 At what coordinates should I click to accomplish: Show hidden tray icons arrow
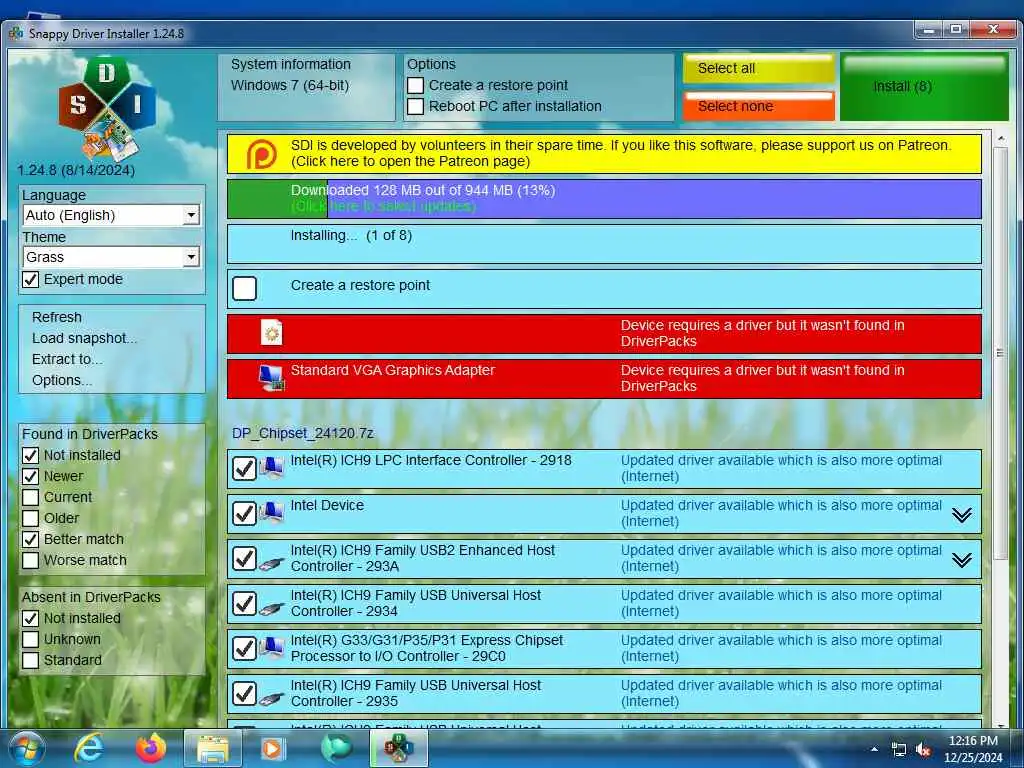pos(874,749)
